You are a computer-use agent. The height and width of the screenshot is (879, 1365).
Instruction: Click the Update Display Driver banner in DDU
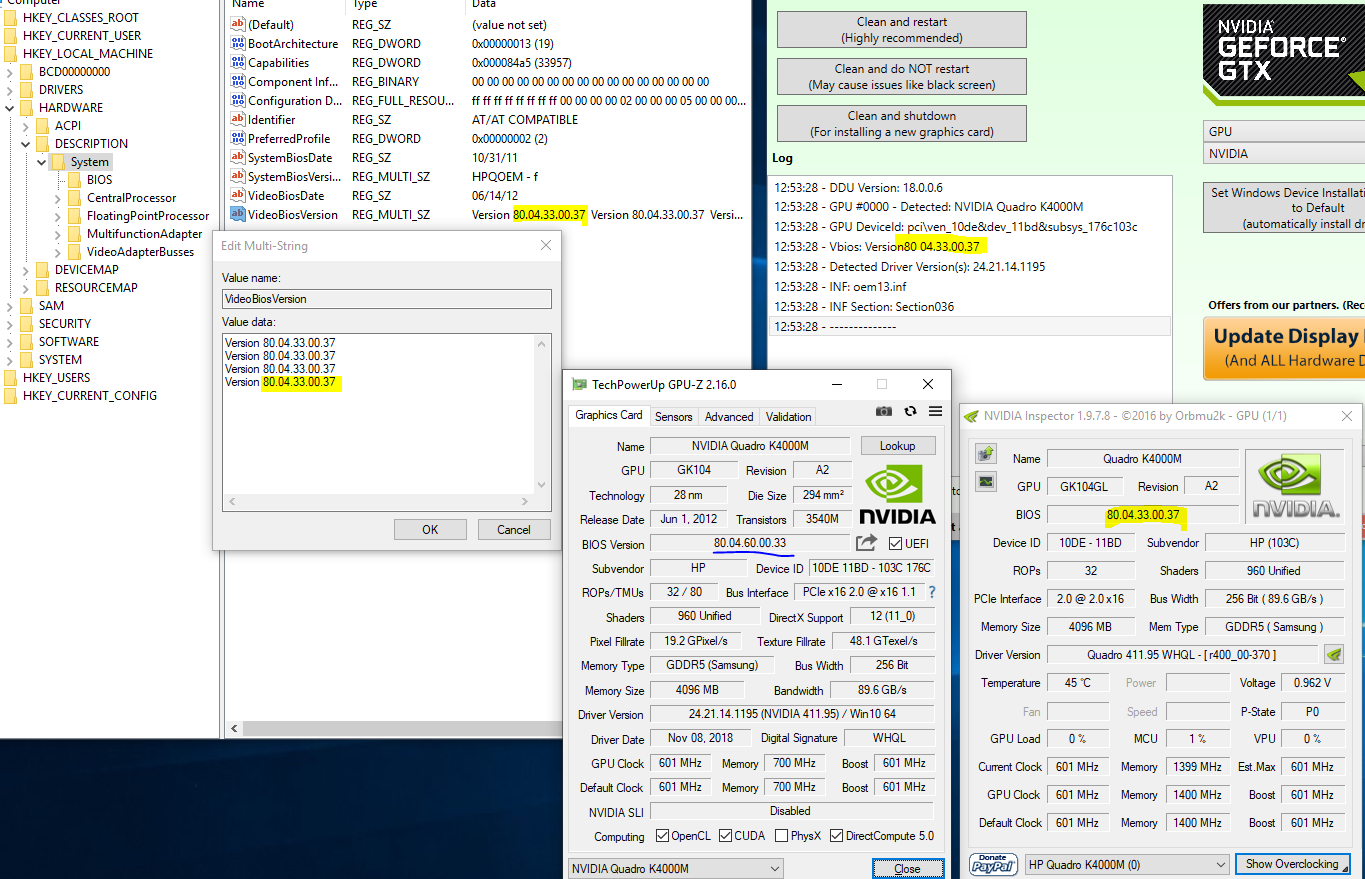1284,347
